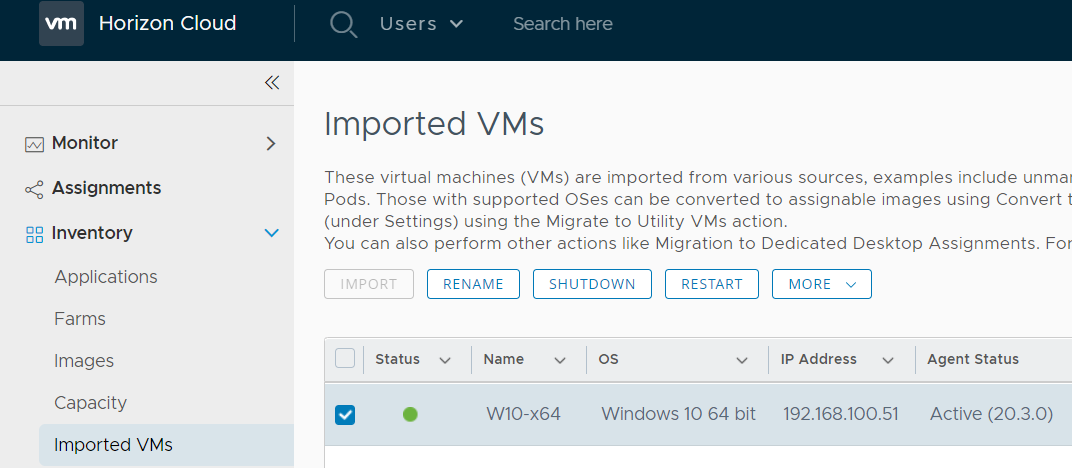Collapse the Inventory section chevron
Image resolution: width=1072 pixels, height=468 pixels.
click(x=270, y=233)
